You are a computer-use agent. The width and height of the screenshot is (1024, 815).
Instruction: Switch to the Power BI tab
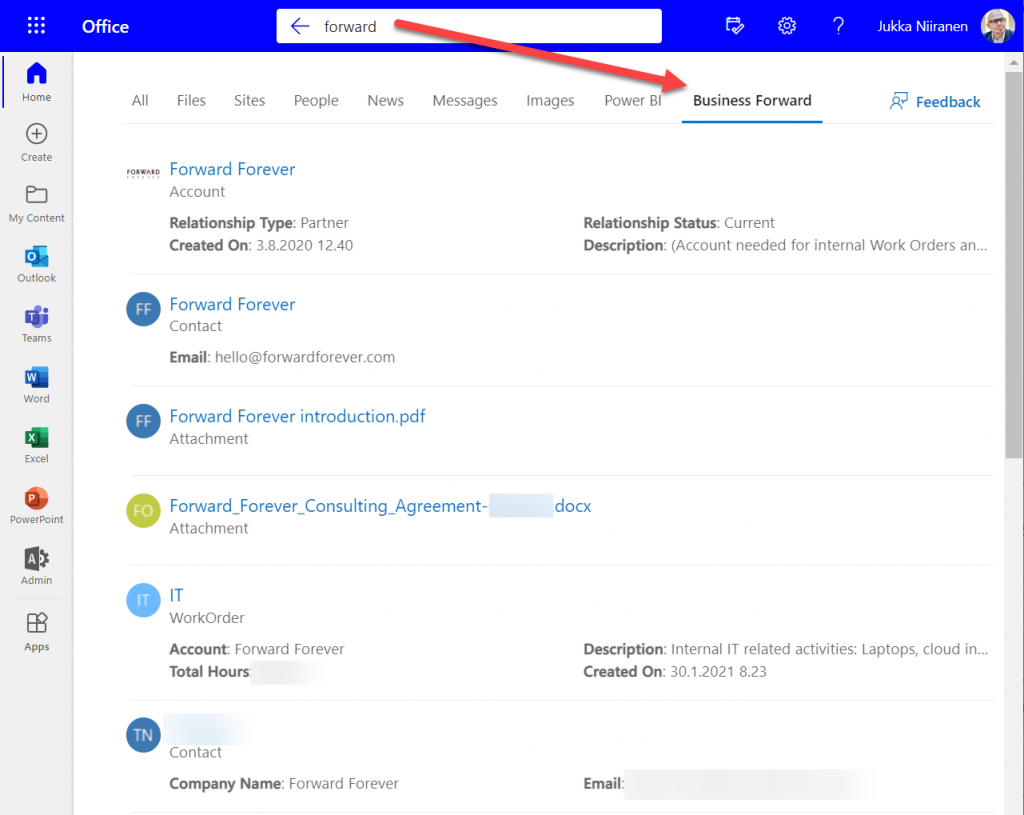tap(632, 101)
